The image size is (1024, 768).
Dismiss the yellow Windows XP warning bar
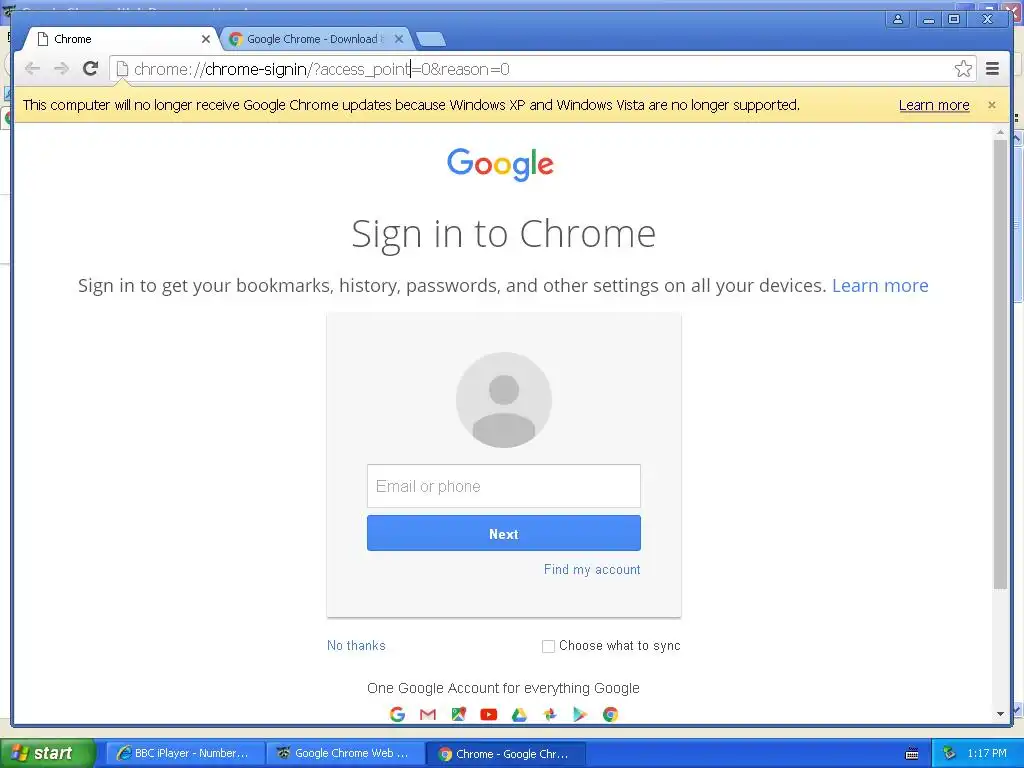(992, 105)
